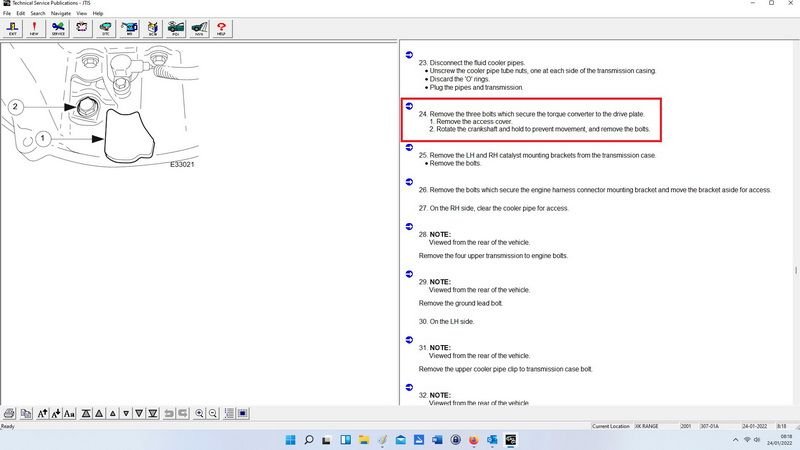The width and height of the screenshot is (800, 450).
Task: Click the HELP question mark icon
Action: 221,28
